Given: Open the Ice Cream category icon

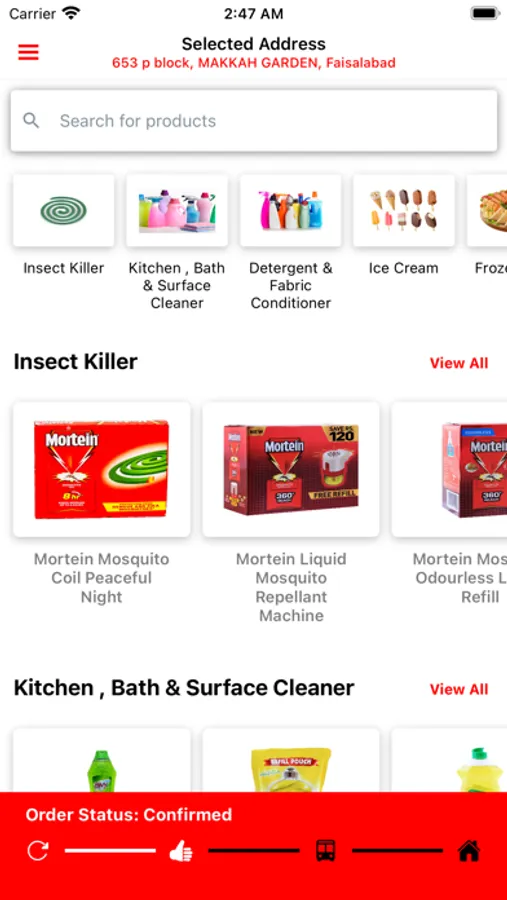Looking at the screenshot, I should point(404,211).
